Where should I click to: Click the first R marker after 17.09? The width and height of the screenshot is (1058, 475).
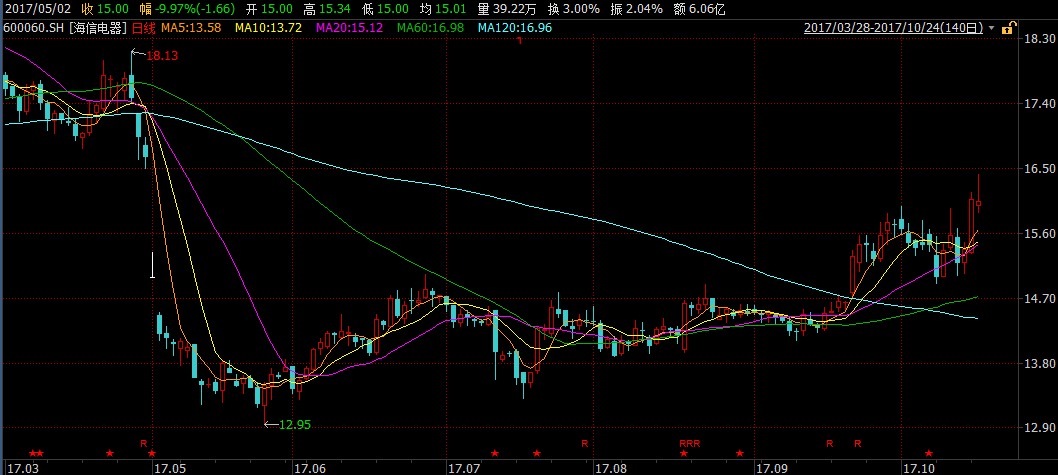coord(830,443)
